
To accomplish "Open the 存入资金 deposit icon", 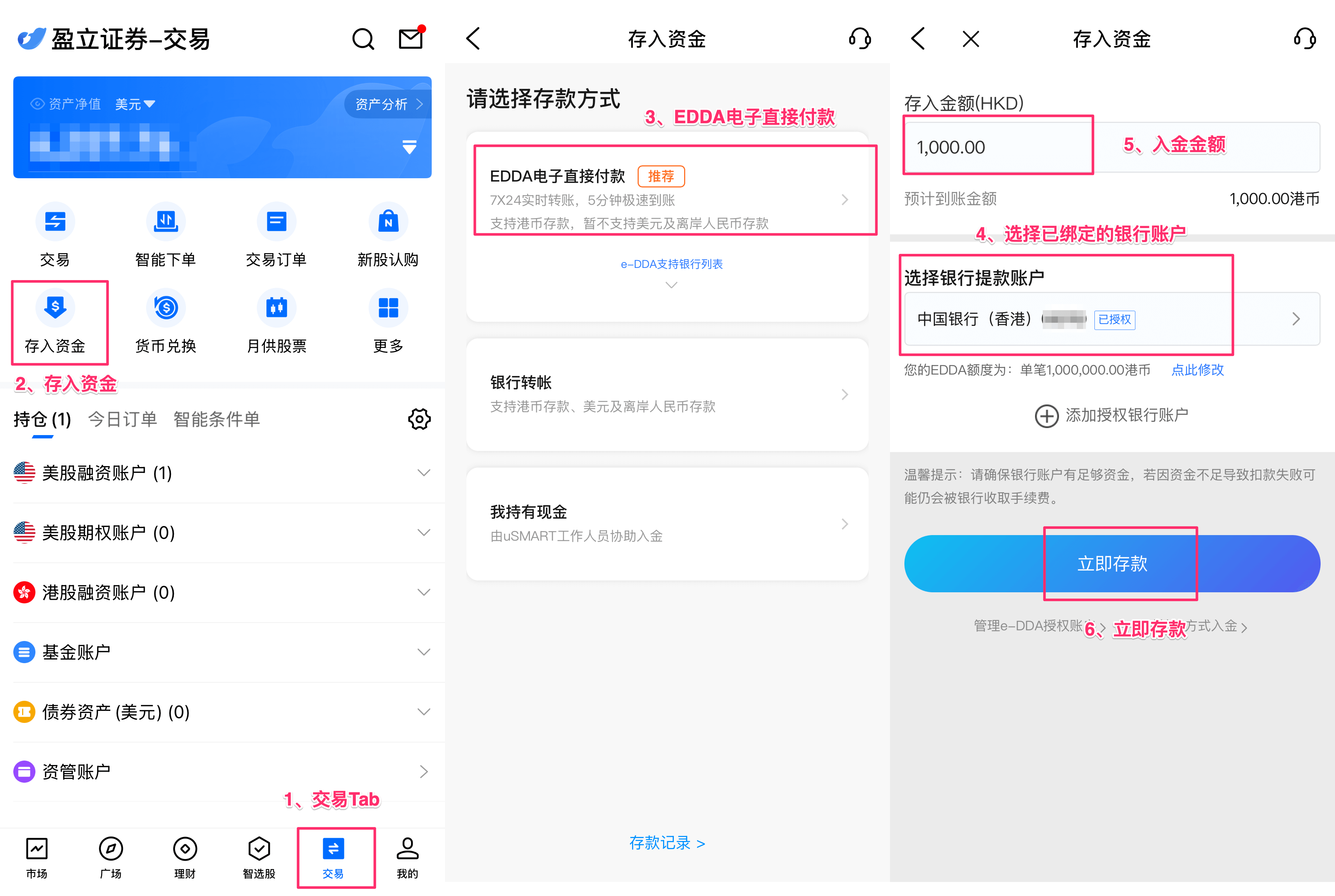I will [55, 308].
